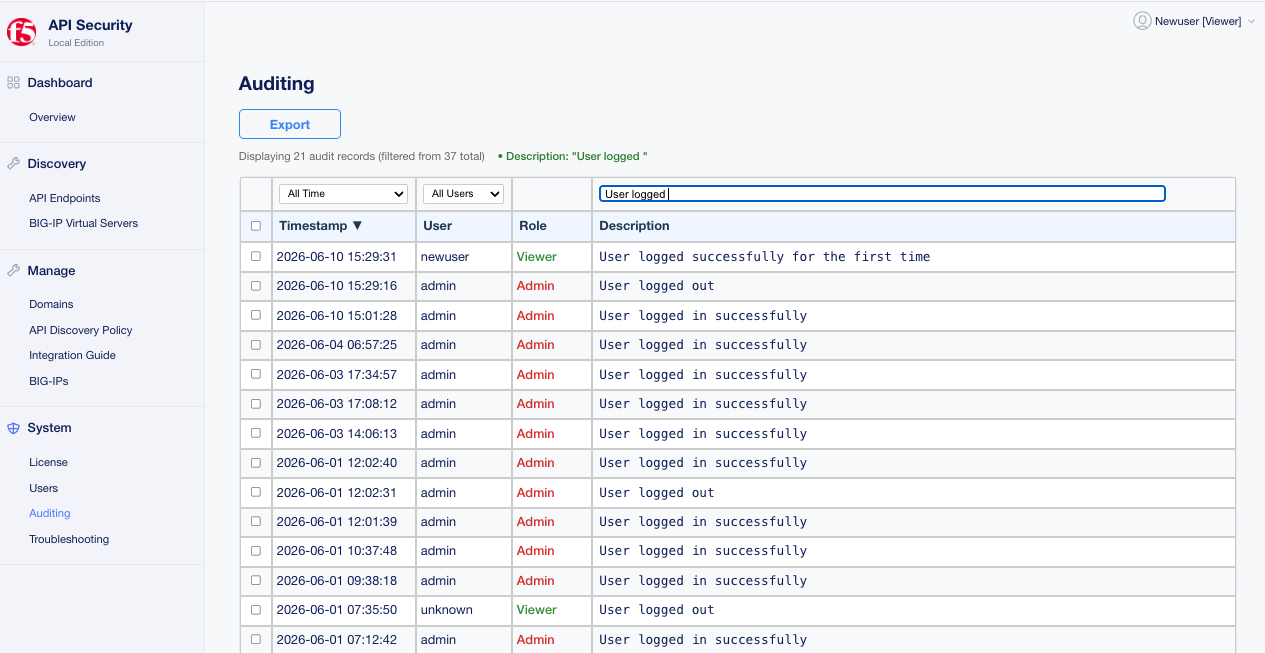The image size is (1265, 653).
Task: Check the row for 2026-06-04 06:57:25
Action: click(256, 344)
